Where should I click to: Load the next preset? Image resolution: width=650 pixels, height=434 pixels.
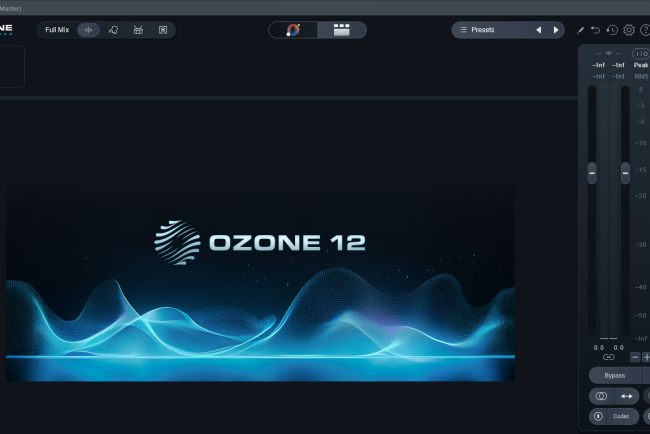coord(556,30)
